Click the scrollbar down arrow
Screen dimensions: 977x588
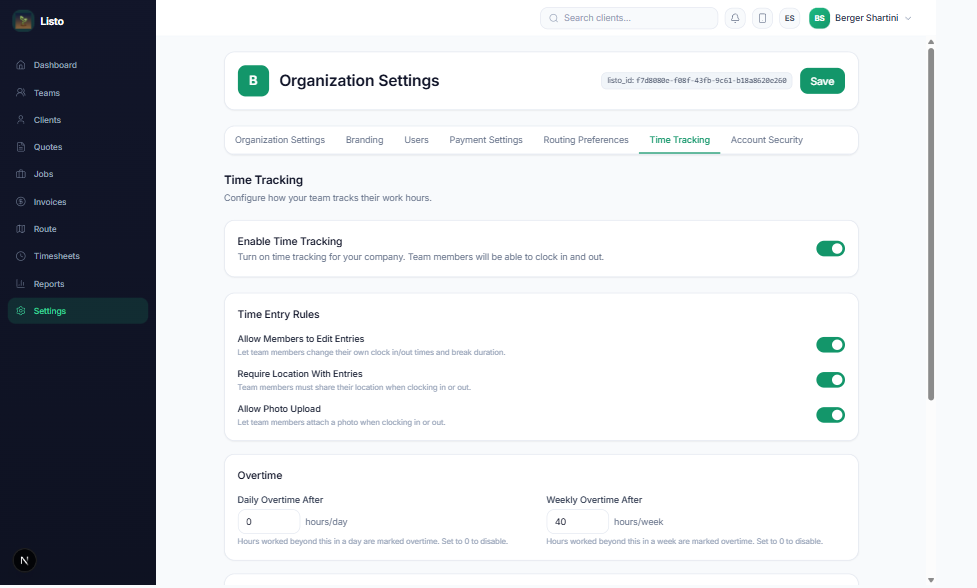click(x=931, y=580)
